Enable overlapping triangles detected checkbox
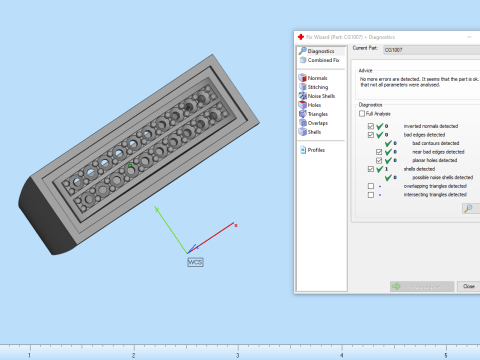The height and width of the screenshot is (360, 480). (x=371, y=186)
